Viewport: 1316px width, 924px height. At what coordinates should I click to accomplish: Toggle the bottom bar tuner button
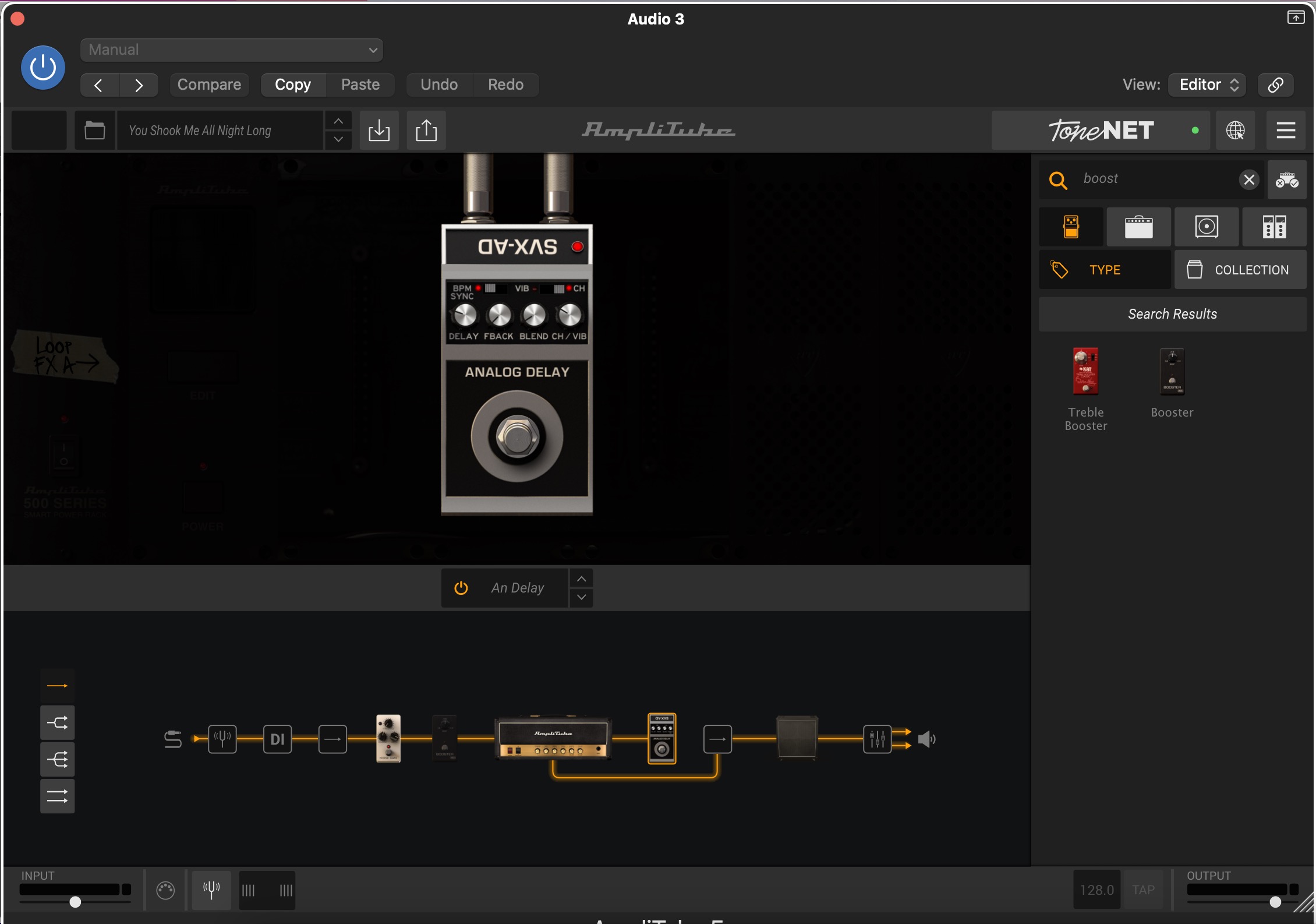coord(211,890)
